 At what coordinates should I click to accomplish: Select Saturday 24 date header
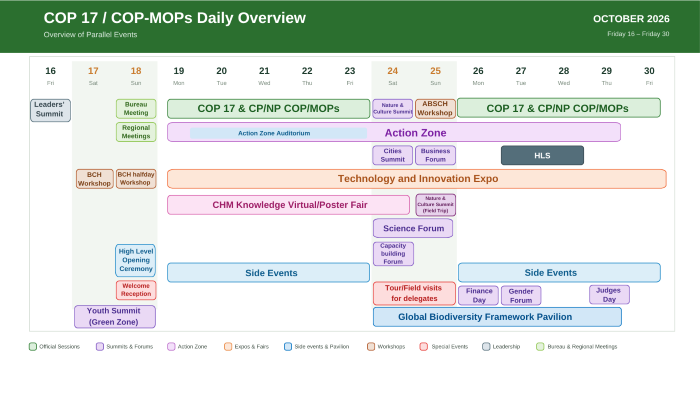click(393, 75)
